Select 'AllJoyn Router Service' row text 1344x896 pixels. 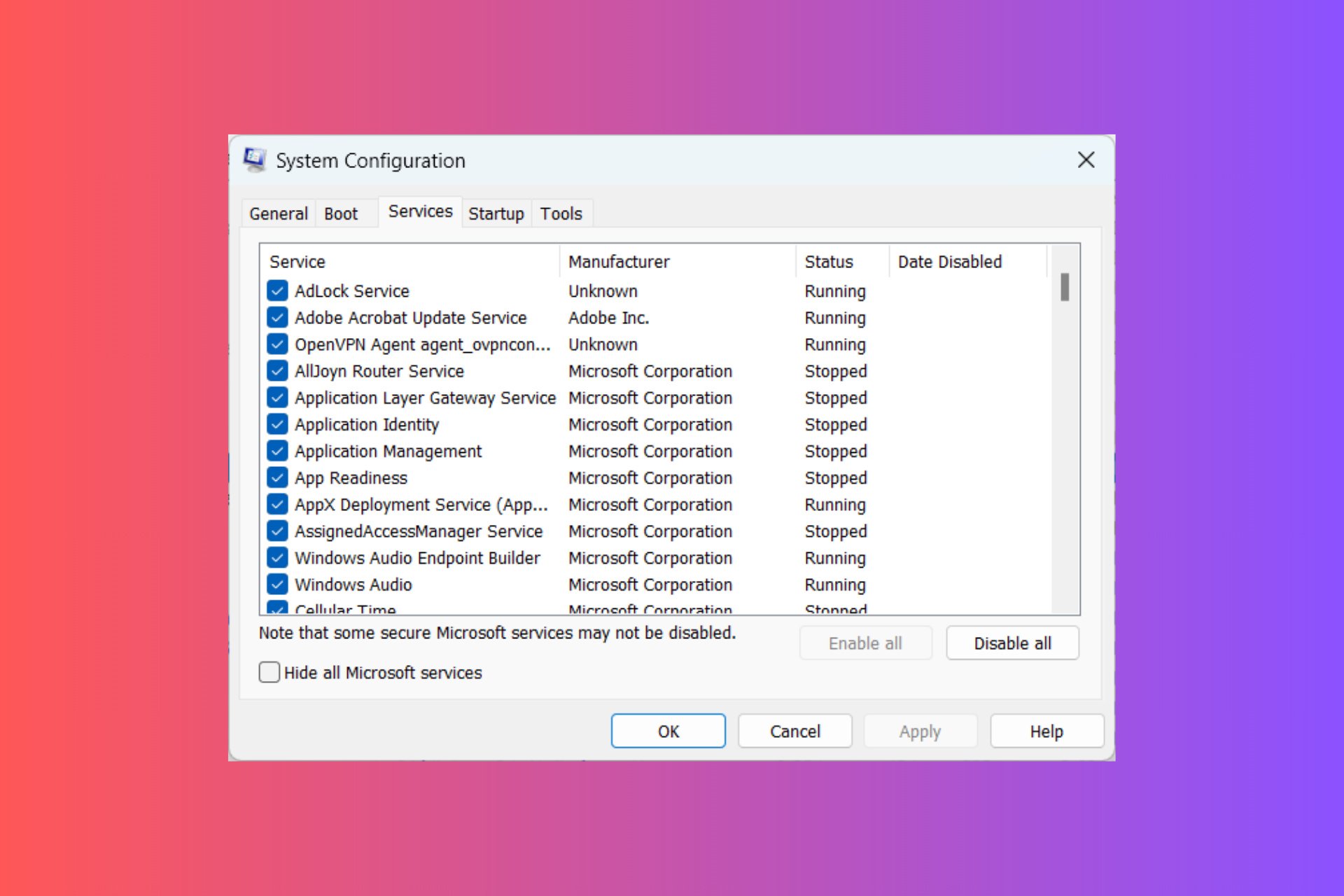(x=379, y=371)
